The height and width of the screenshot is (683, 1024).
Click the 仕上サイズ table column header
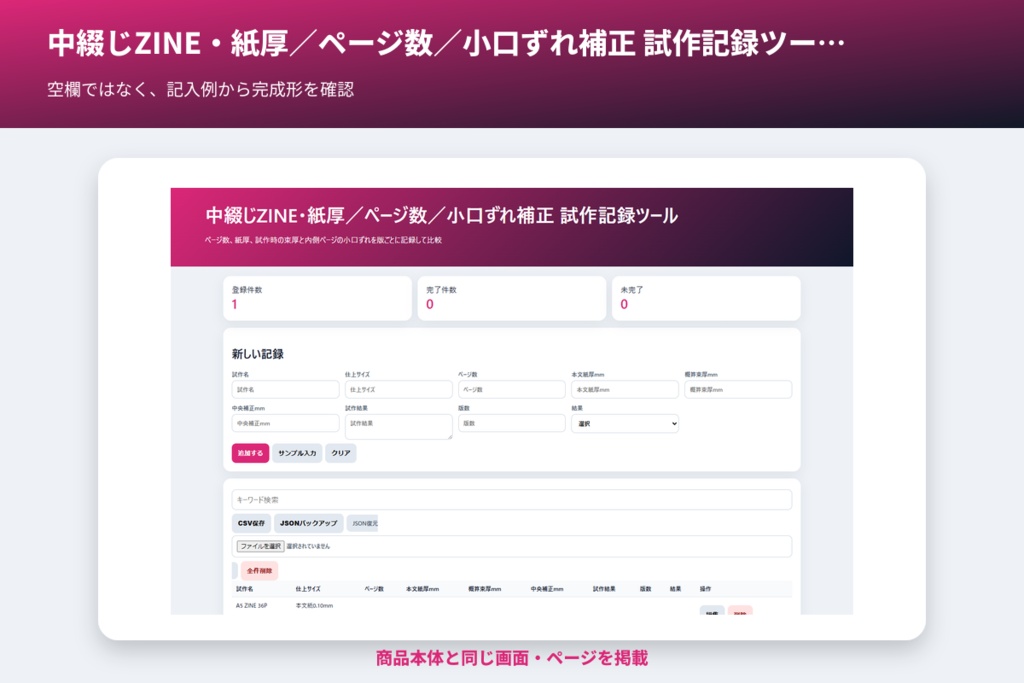coord(308,589)
